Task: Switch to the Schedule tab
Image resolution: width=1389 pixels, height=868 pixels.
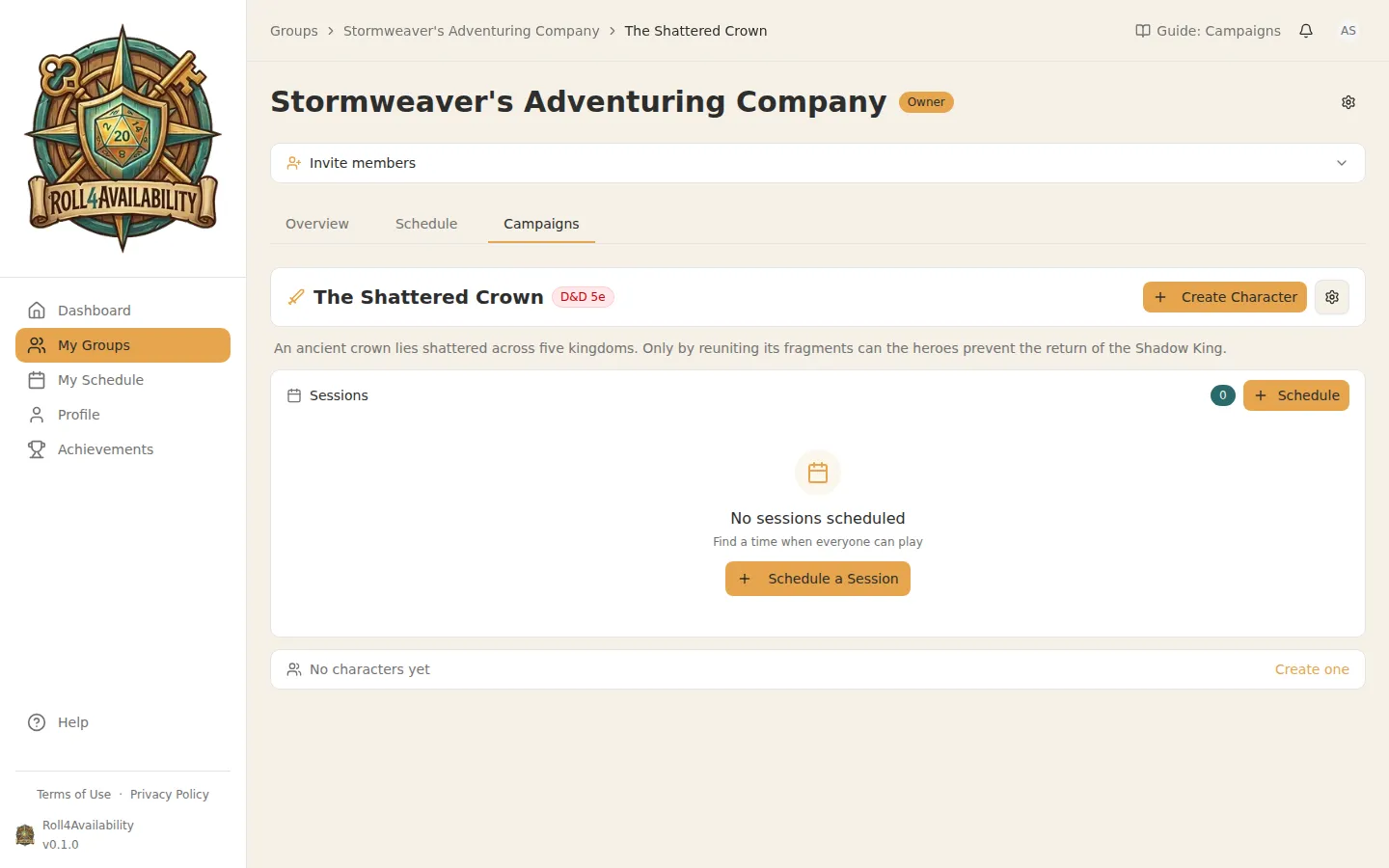Action: (x=426, y=224)
